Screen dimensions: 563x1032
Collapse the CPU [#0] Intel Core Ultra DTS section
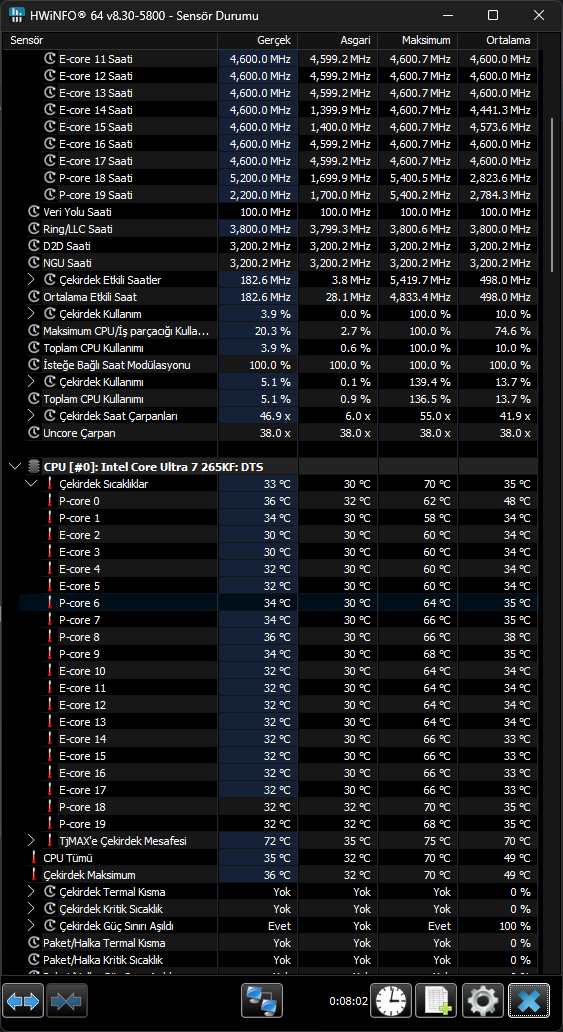tap(15, 467)
